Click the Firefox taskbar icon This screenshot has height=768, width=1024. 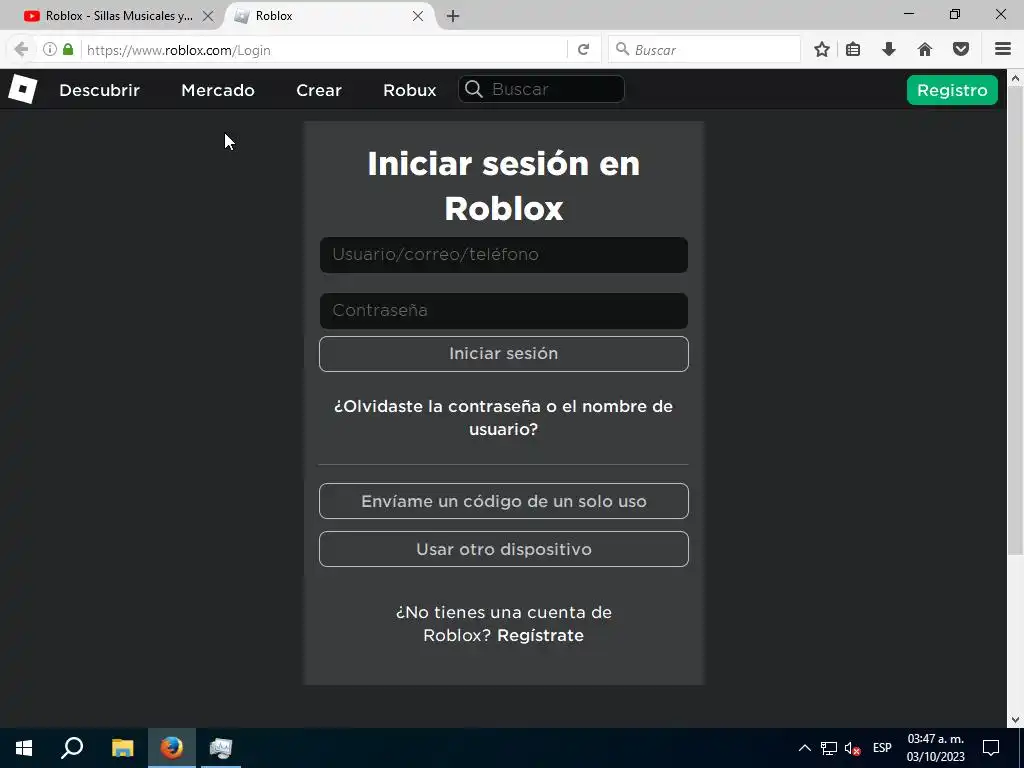172,748
